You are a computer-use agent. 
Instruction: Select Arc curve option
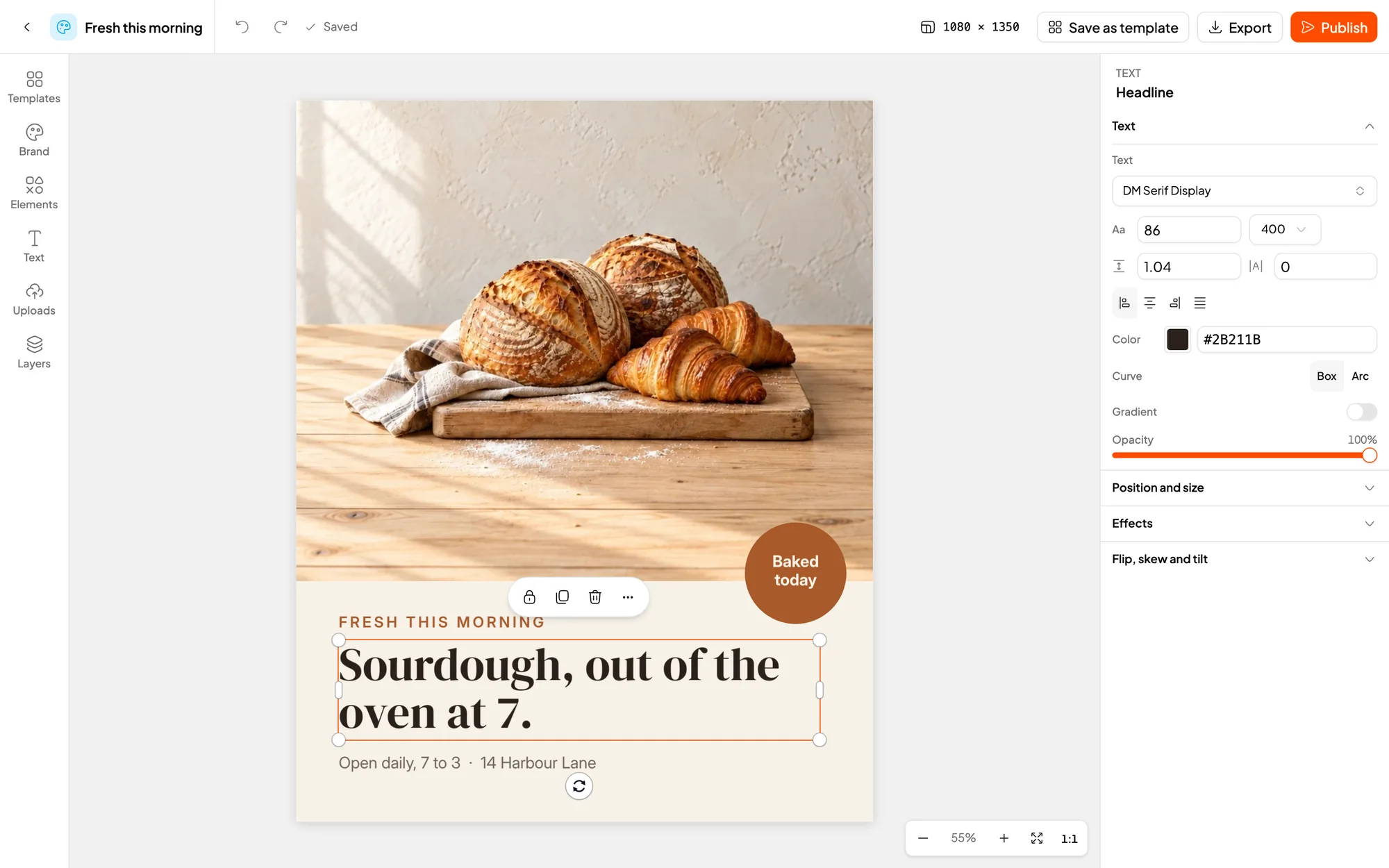tap(1360, 376)
